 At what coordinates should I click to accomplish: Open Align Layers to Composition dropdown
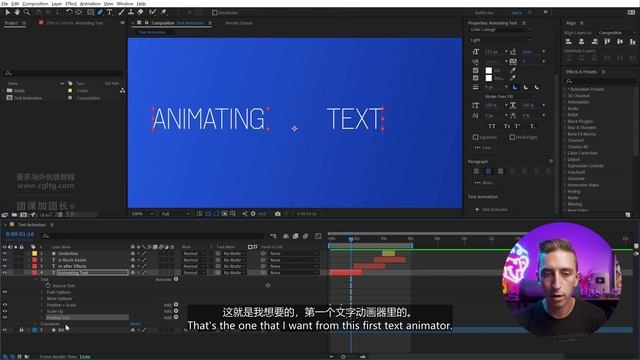(617, 33)
